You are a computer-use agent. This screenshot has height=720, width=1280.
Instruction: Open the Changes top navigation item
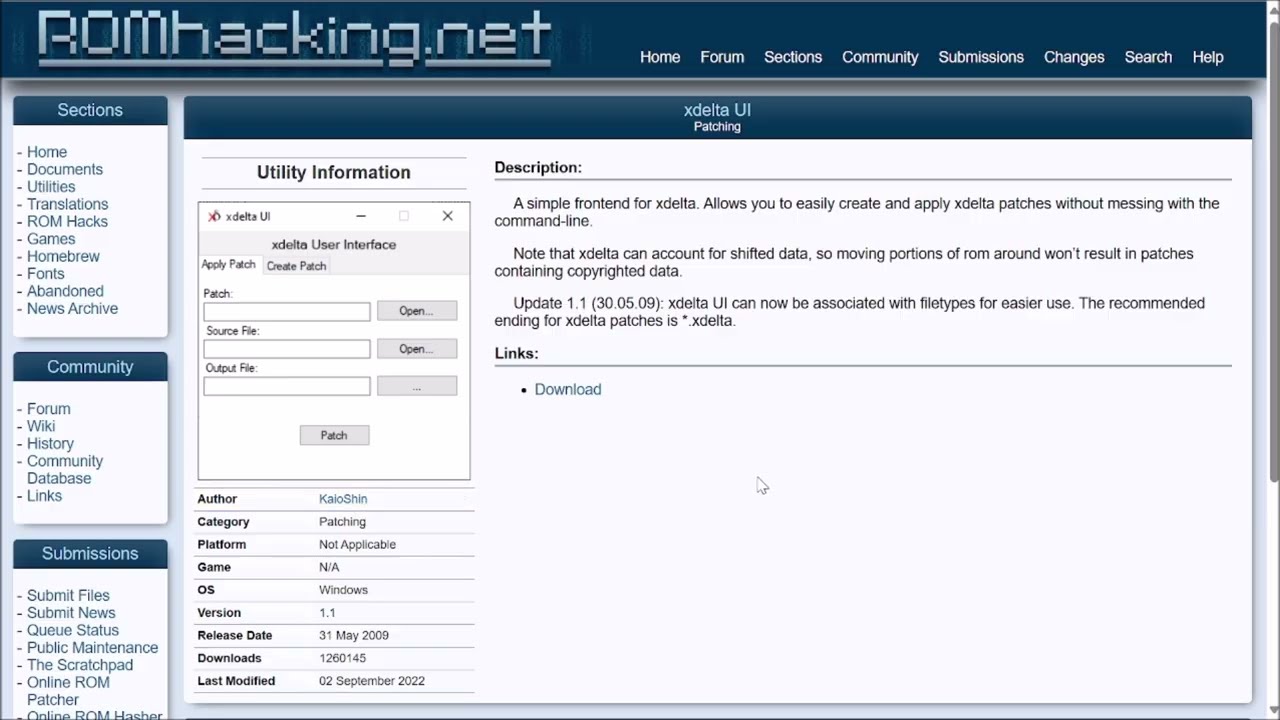click(1074, 57)
